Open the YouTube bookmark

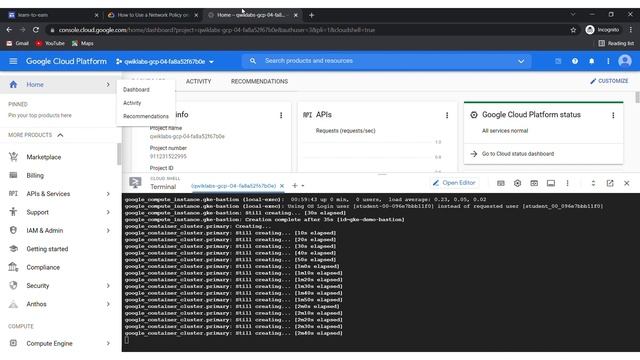click(x=50, y=43)
